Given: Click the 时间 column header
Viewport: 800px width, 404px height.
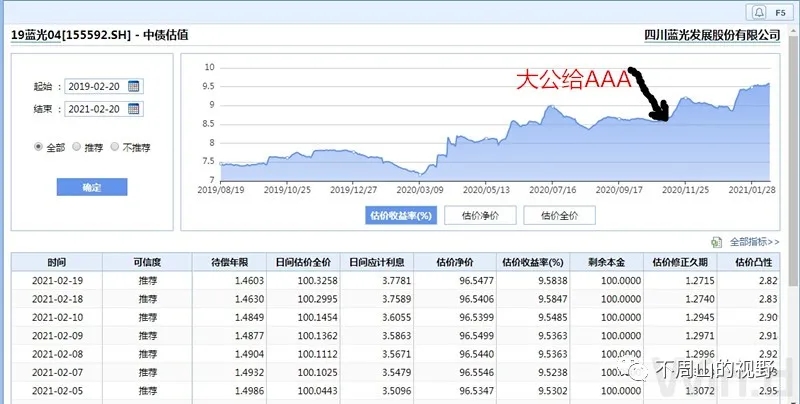Looking at the screenshot, I should point(57,262).
